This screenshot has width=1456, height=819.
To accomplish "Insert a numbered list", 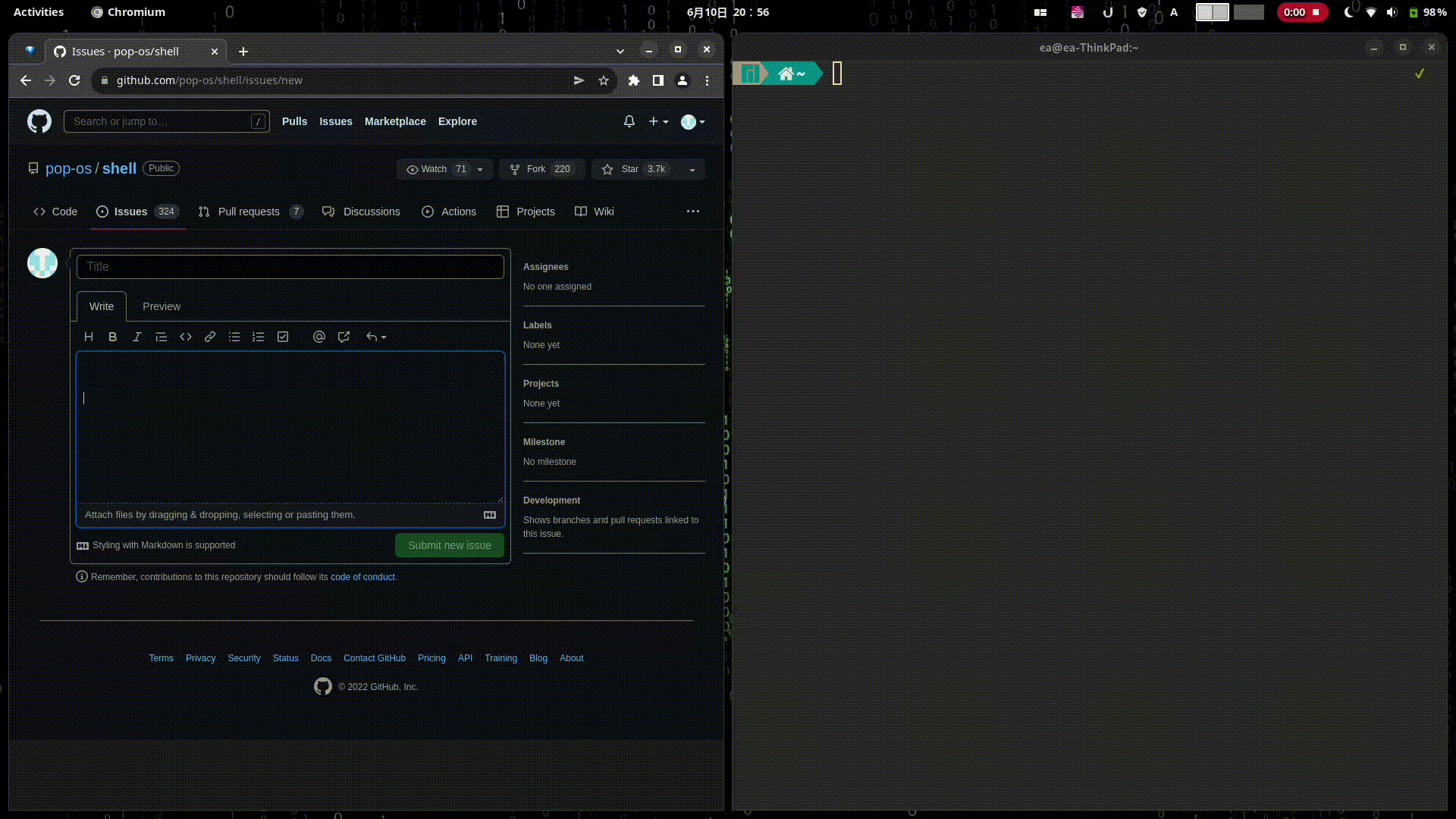I will (259, 337).
